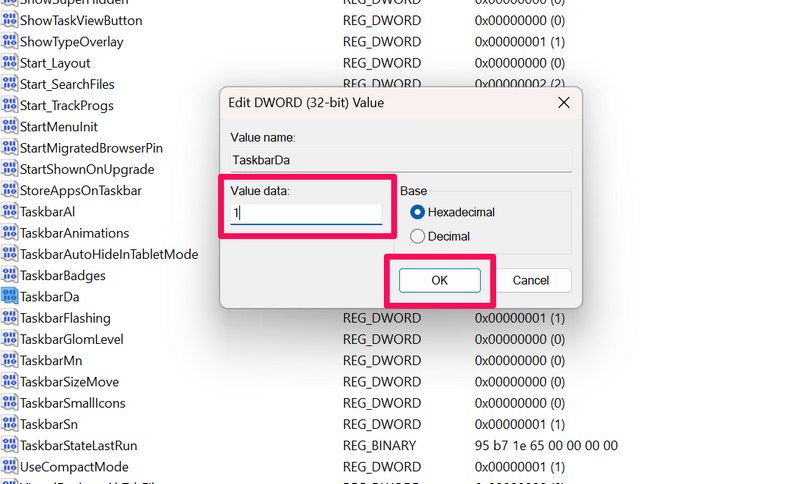
Task: Click the REG_DWORD type of TaskbarFlashing
Action: pyautogui.click(x=382, y=318)
